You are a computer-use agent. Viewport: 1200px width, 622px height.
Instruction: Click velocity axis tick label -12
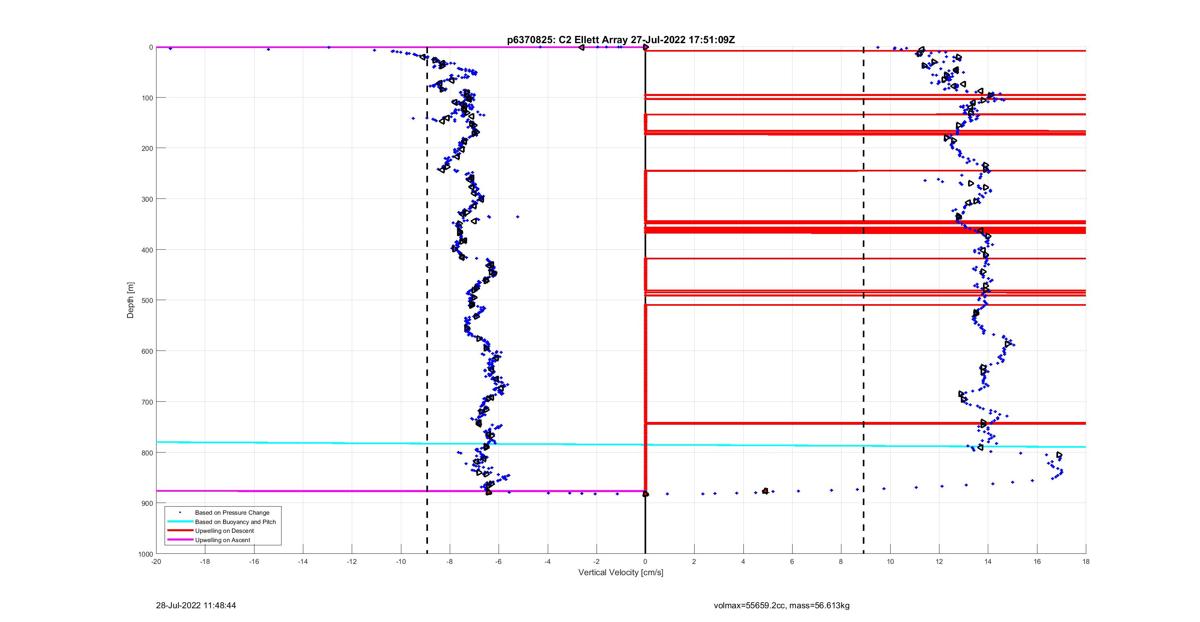tap(352, 562)
